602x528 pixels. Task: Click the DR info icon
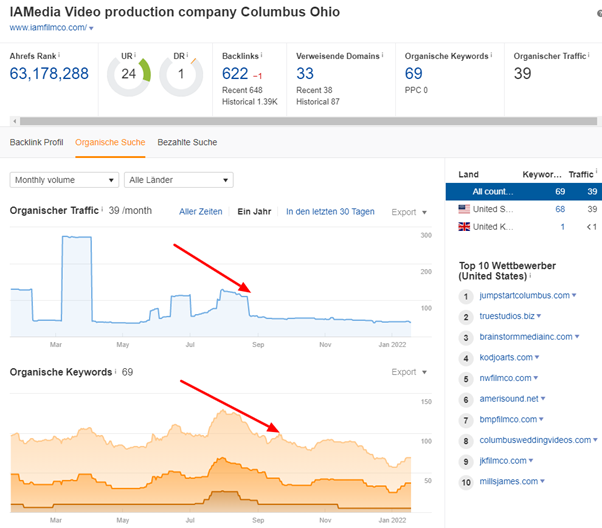point(187,55)
